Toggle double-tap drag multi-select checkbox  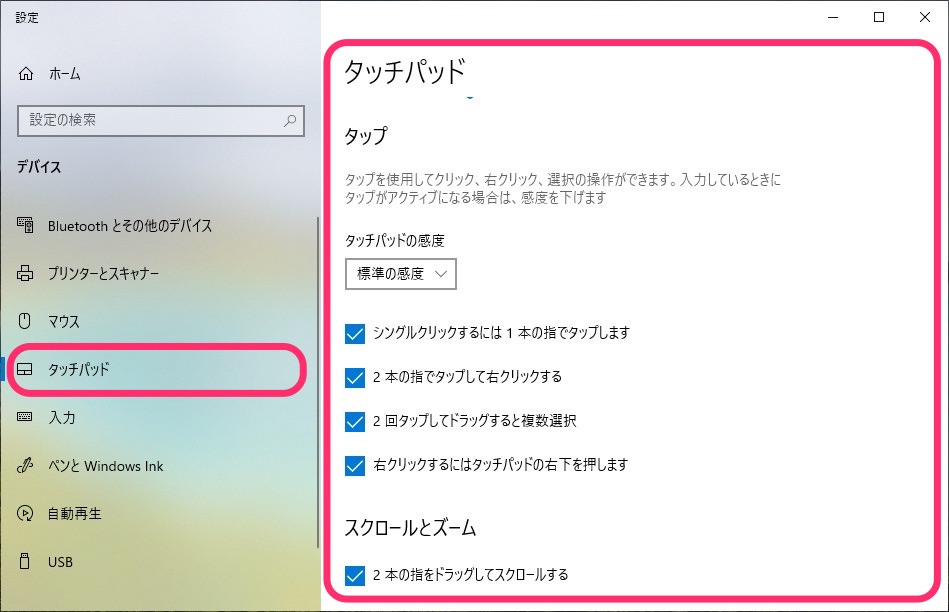pyautogui.click(x=353, y=421)
